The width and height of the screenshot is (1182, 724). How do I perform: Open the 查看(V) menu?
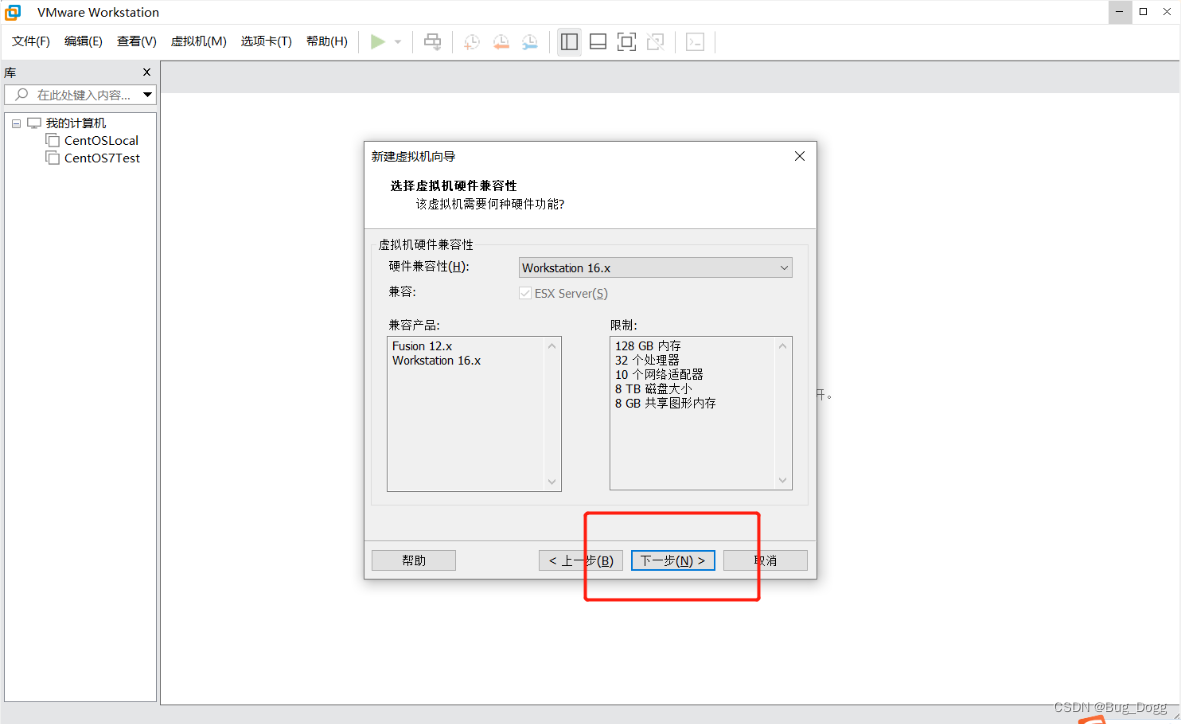pos(136,41)
